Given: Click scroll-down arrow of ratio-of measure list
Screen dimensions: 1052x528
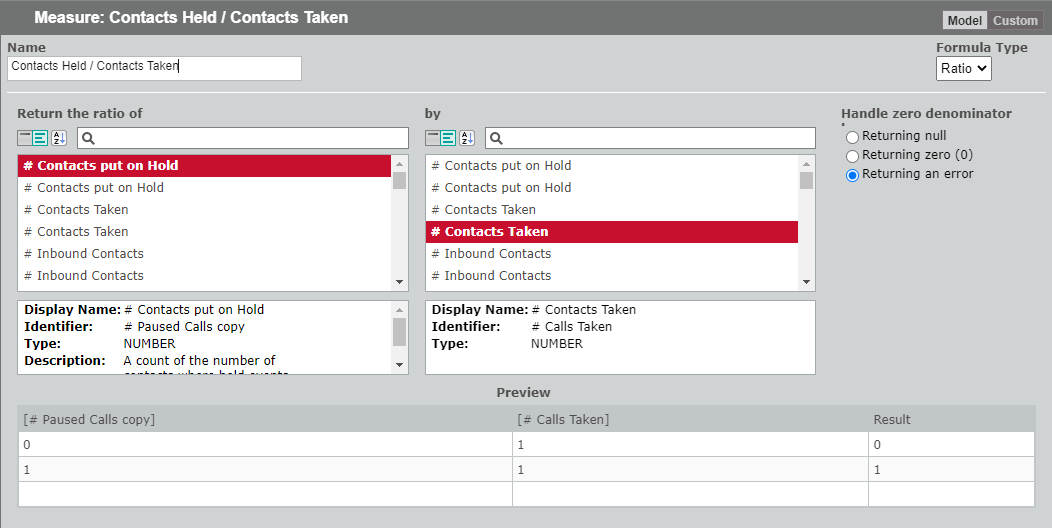Looking at the screenshot, I should pyautogui.click(x=400, y=283).
